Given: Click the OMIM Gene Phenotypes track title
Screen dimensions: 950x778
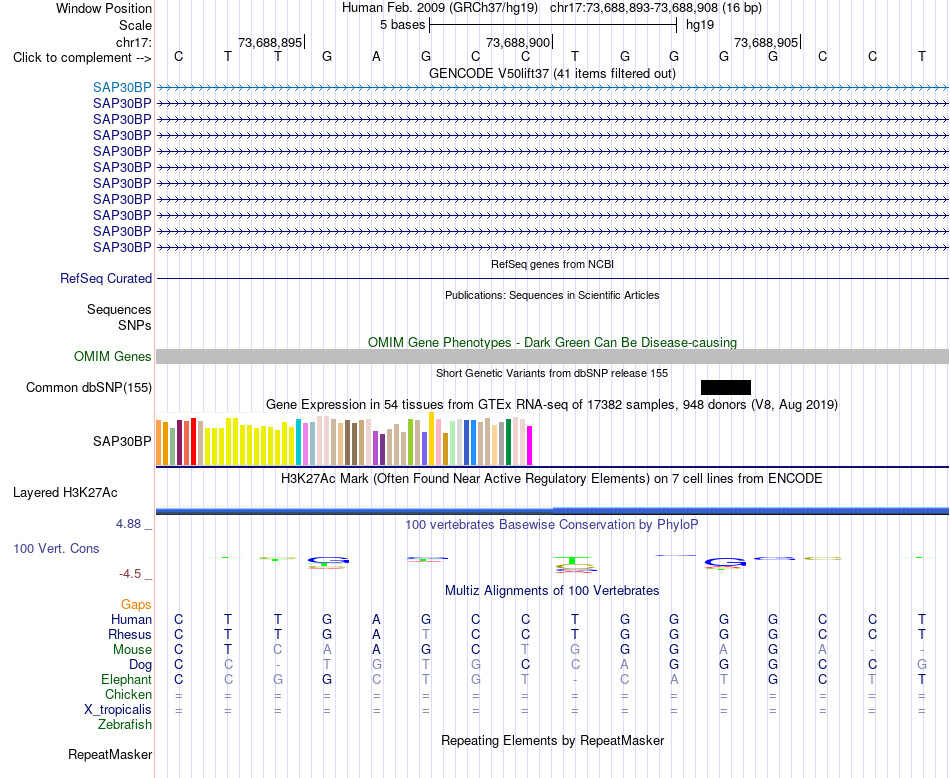Looking at the screenshot, I should point(552,342).
